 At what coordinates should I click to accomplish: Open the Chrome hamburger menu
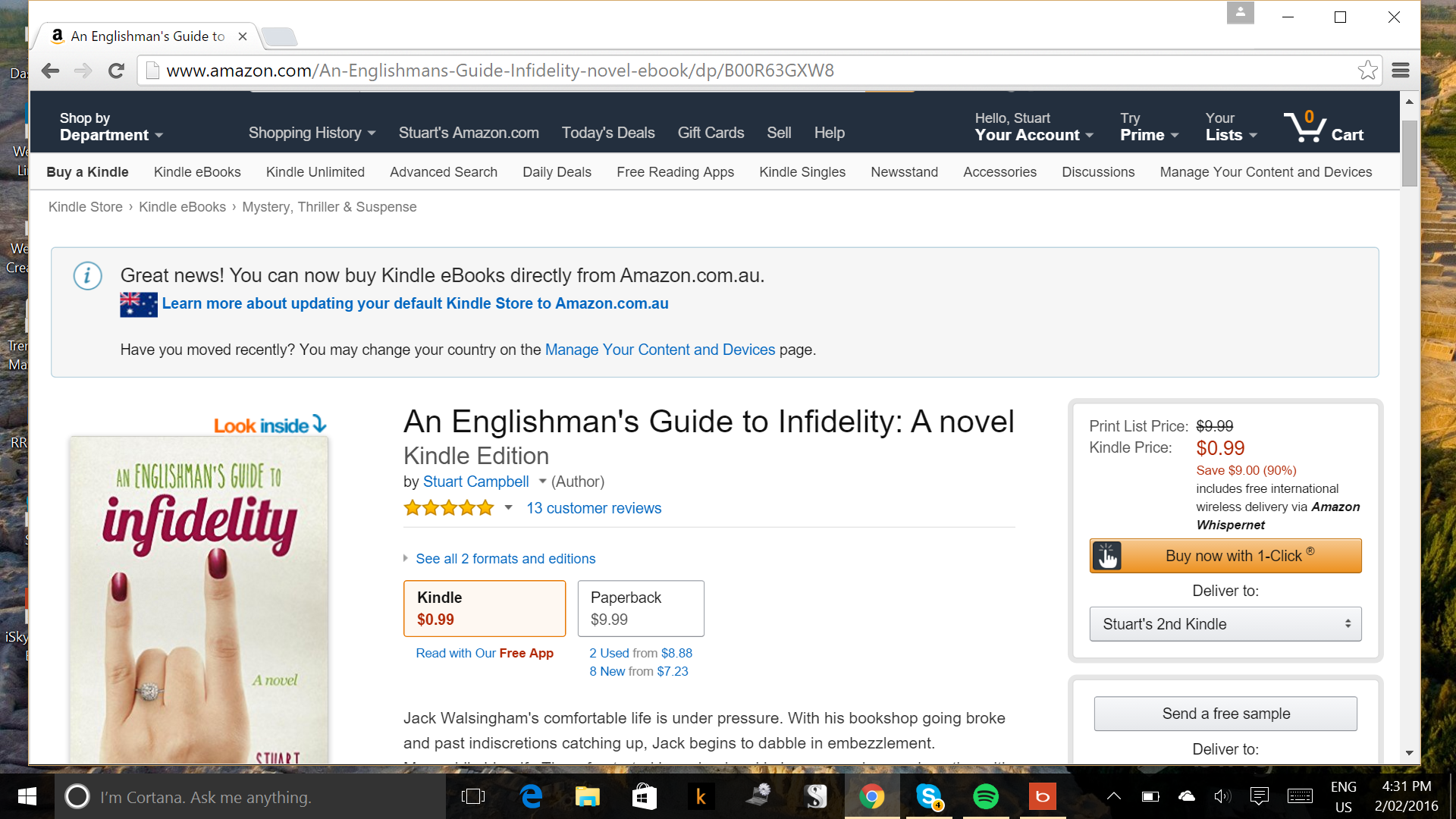[1401, 71]
